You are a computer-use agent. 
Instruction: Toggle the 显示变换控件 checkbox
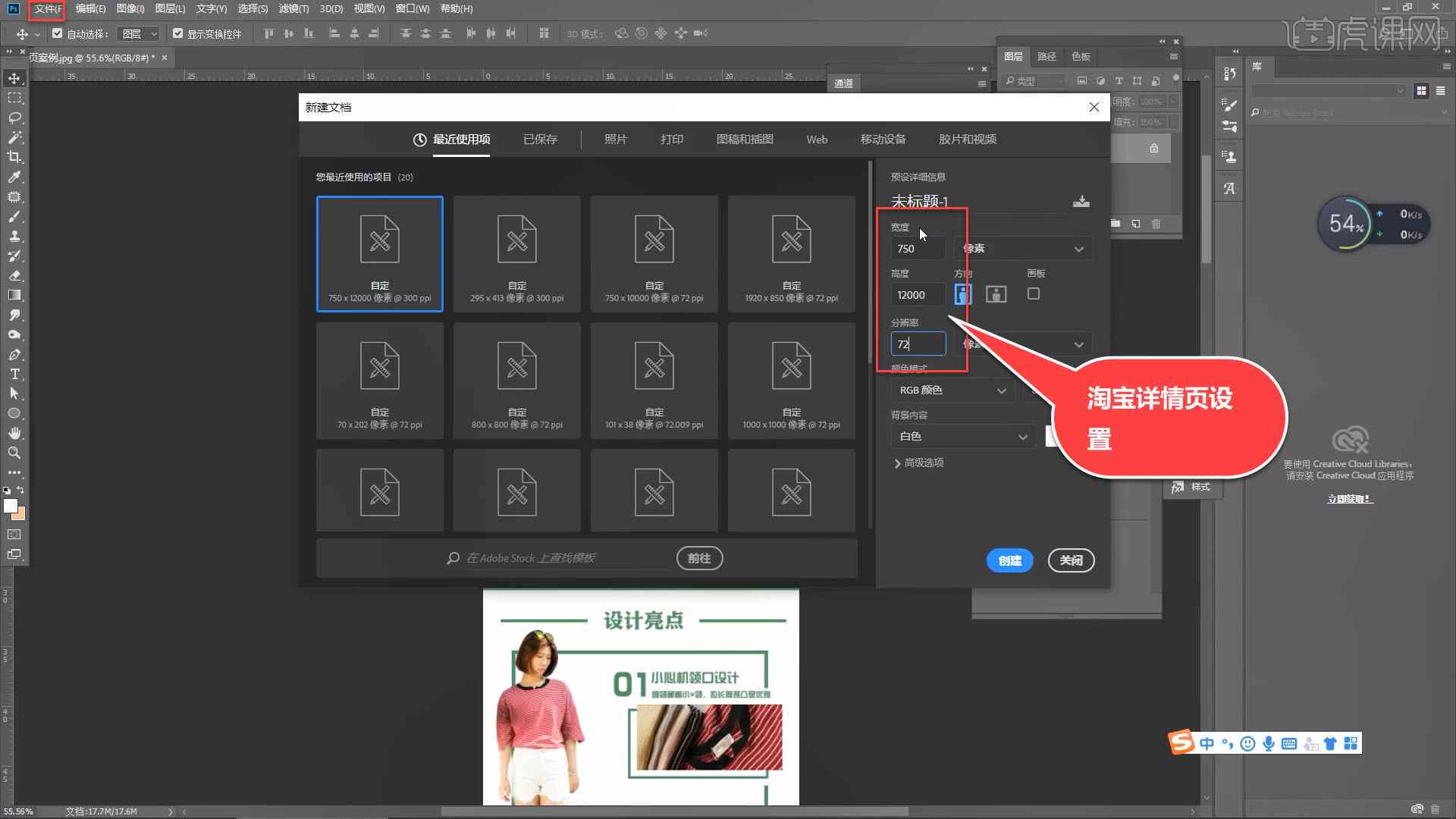click(x=177, y=33)
